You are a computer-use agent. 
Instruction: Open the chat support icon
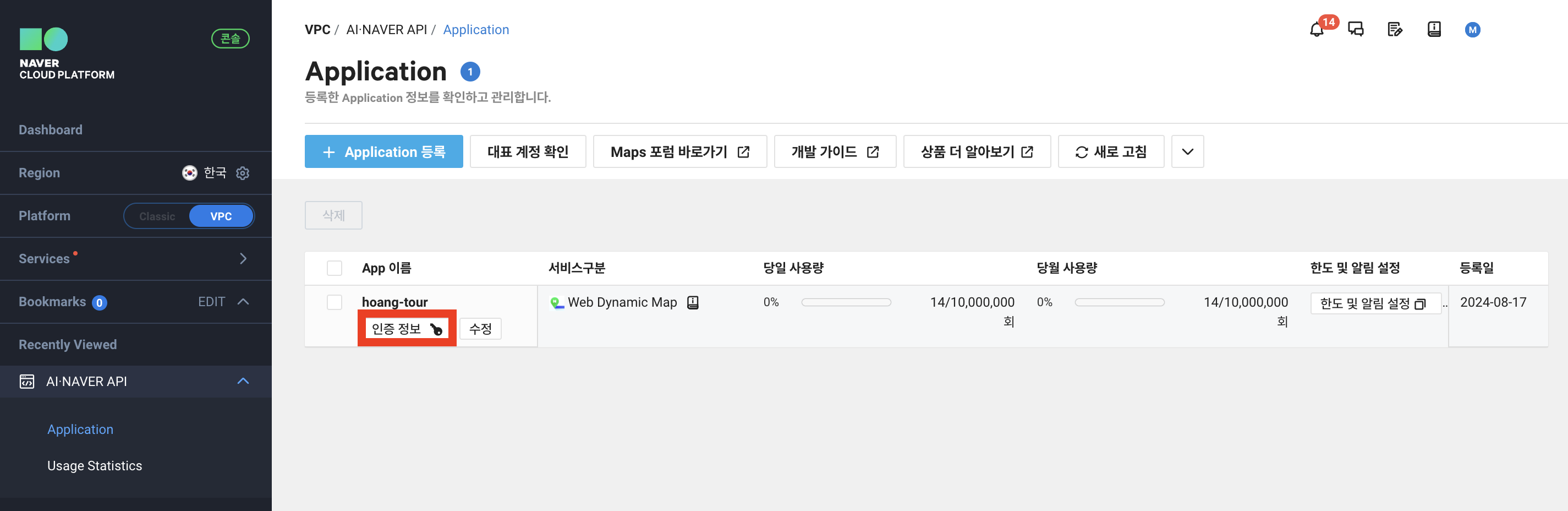tap(1356, 29)
